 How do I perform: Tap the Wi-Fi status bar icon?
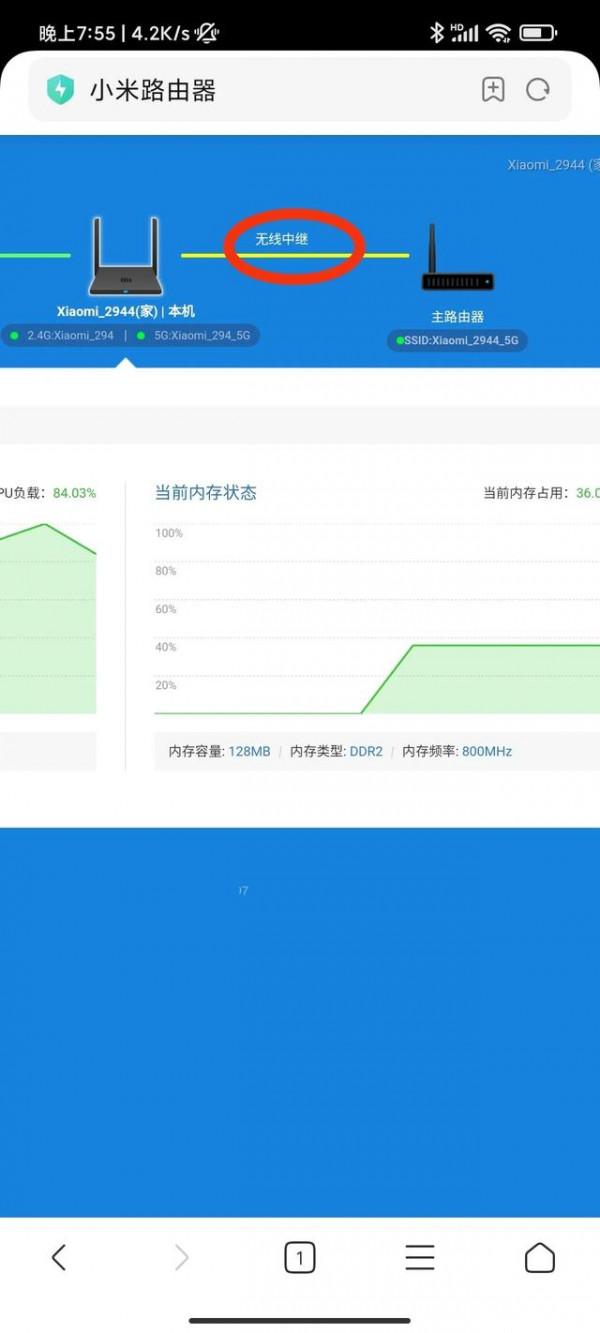click(498, 33)
